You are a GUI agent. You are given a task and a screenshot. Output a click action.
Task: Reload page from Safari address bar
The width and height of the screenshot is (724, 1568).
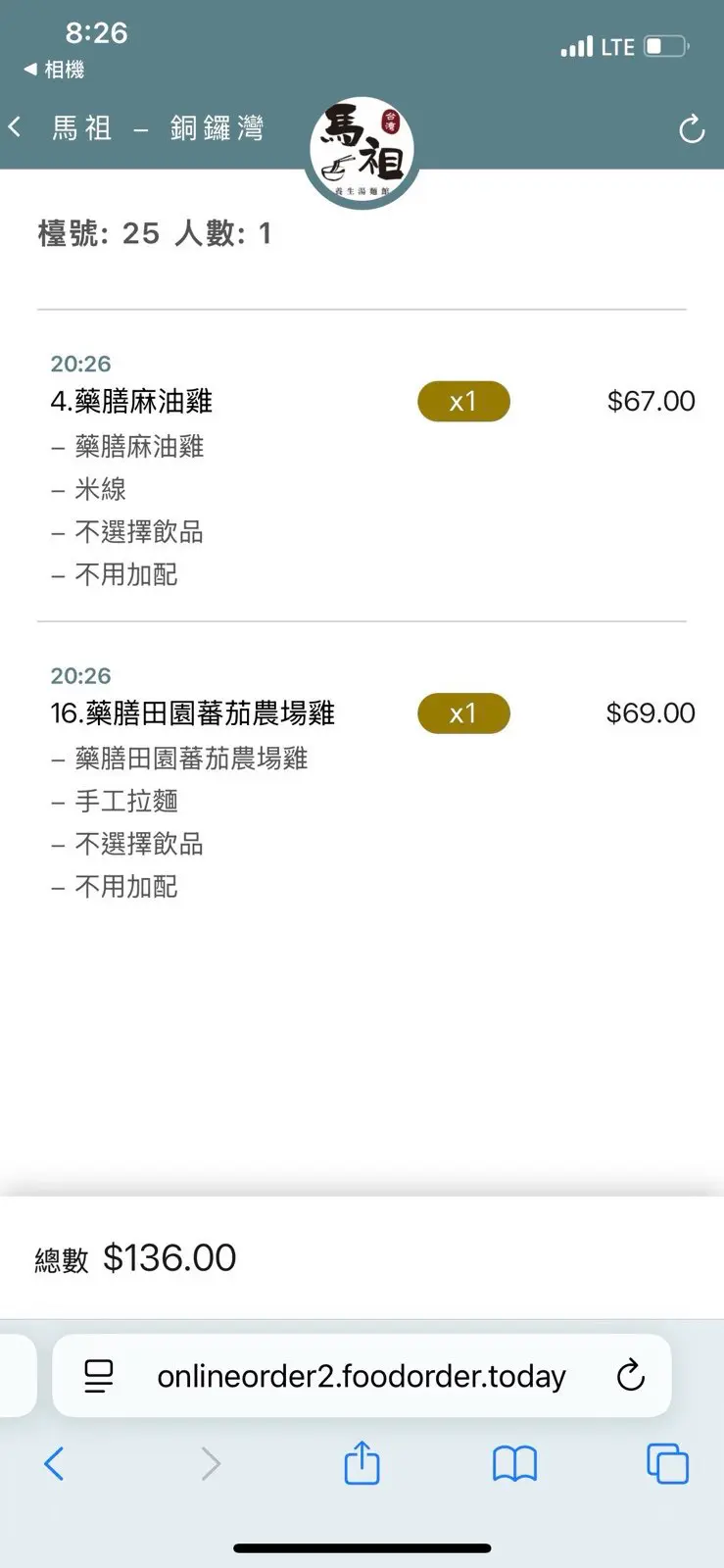631,1376
